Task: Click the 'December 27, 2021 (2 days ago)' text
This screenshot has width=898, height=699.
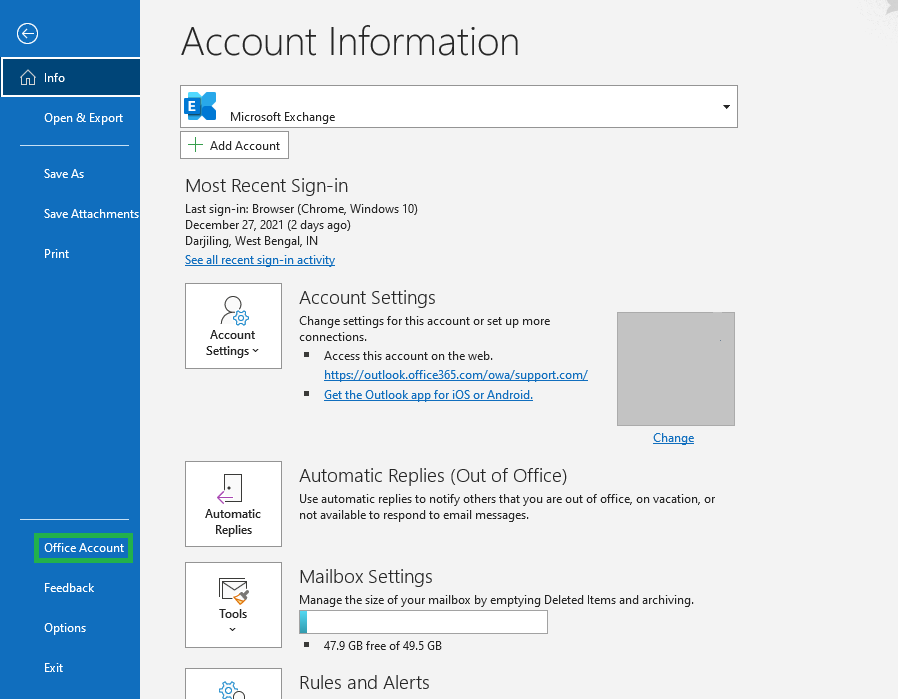Action: (267, 225)
